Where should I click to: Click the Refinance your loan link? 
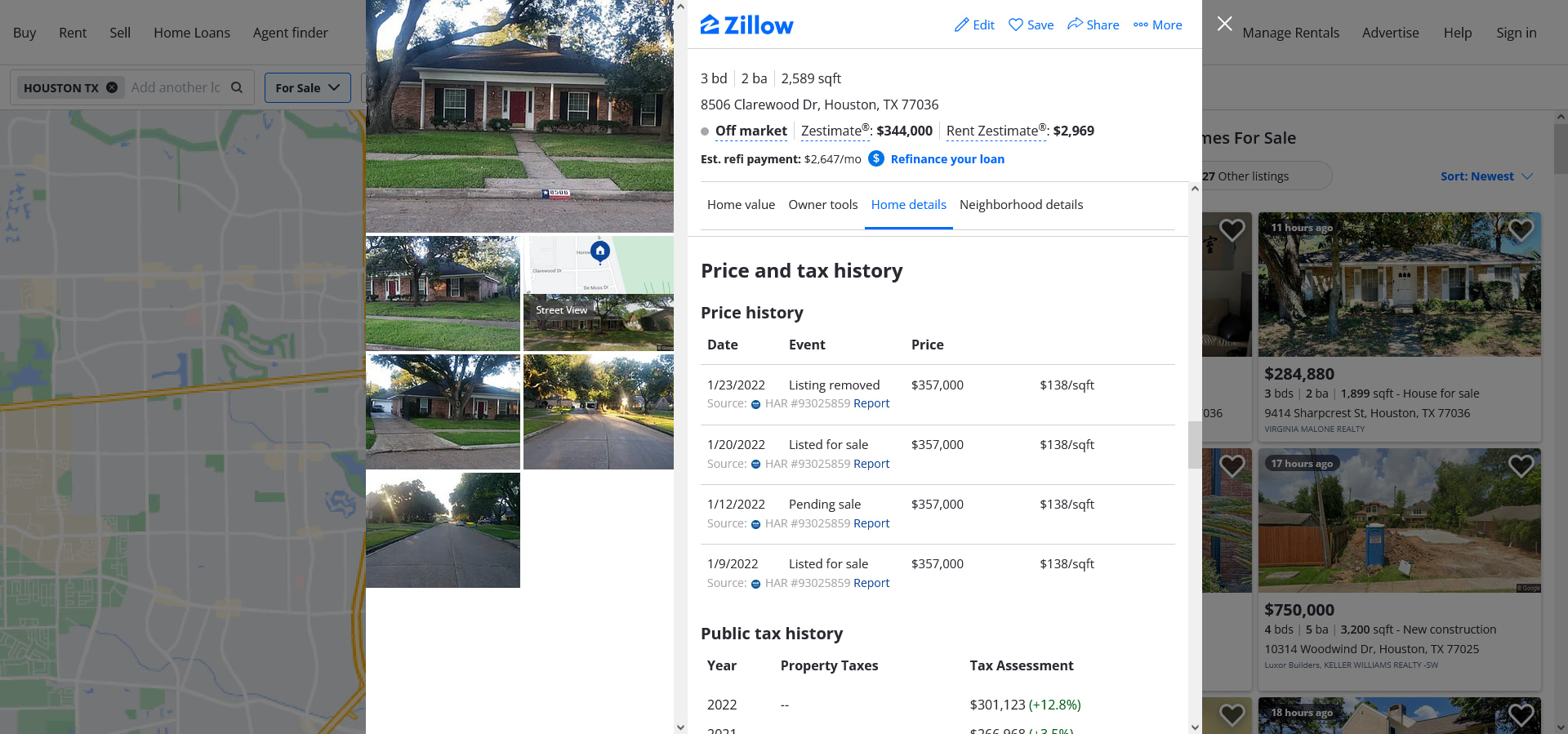coord(947,159)
